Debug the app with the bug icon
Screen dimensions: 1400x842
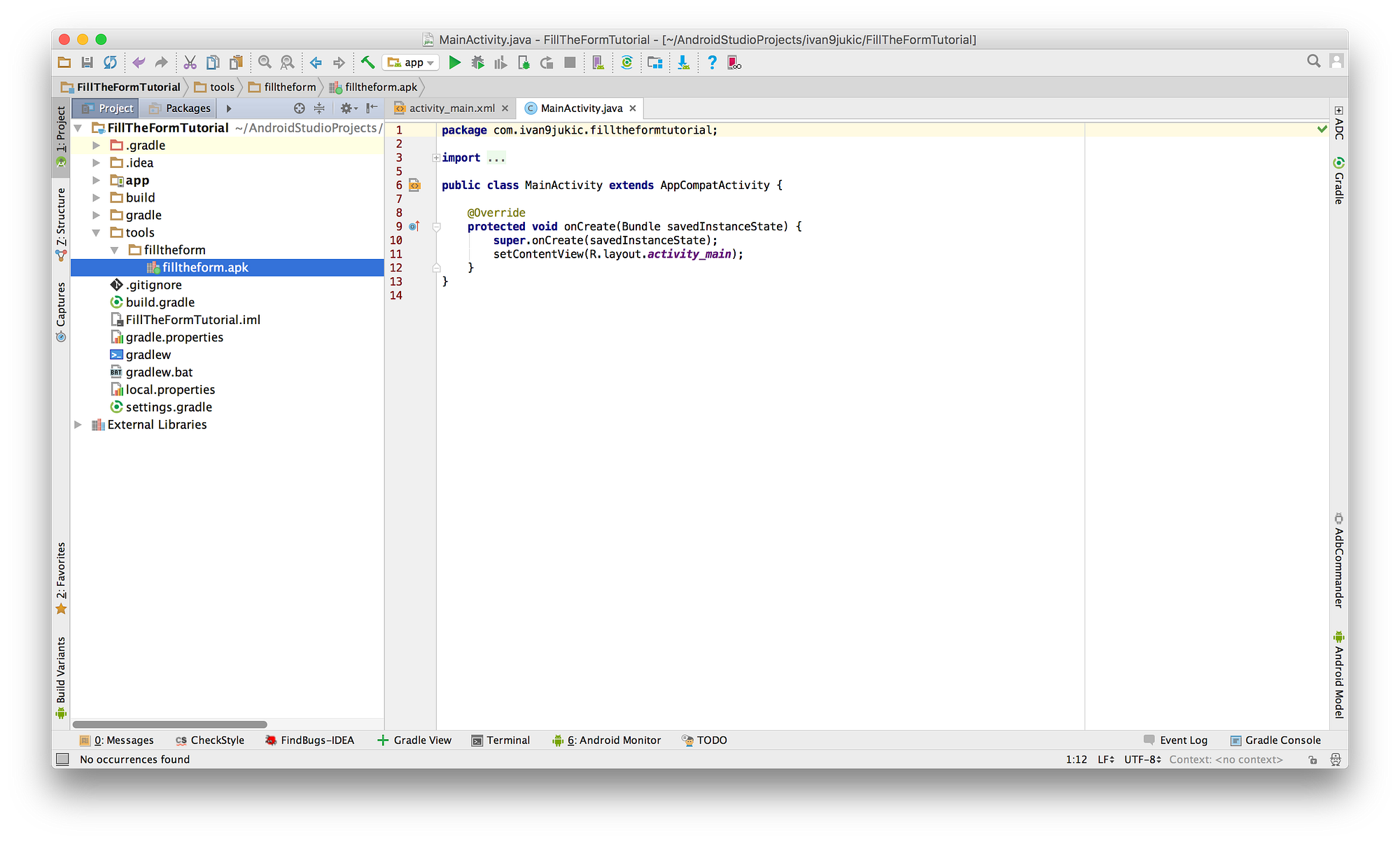477,62
